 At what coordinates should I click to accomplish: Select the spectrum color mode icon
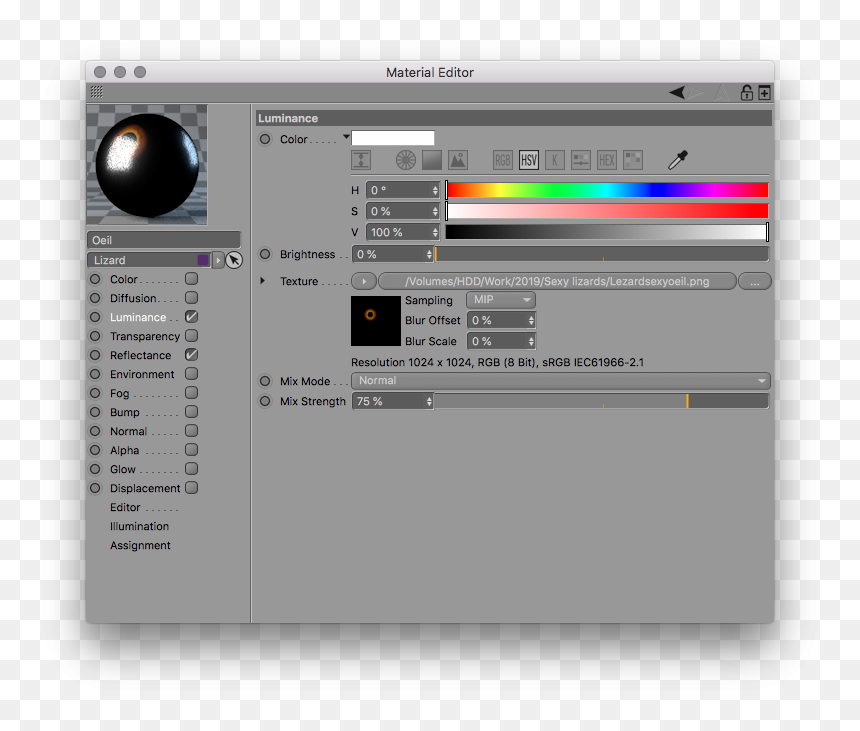[x=432, y=160]
